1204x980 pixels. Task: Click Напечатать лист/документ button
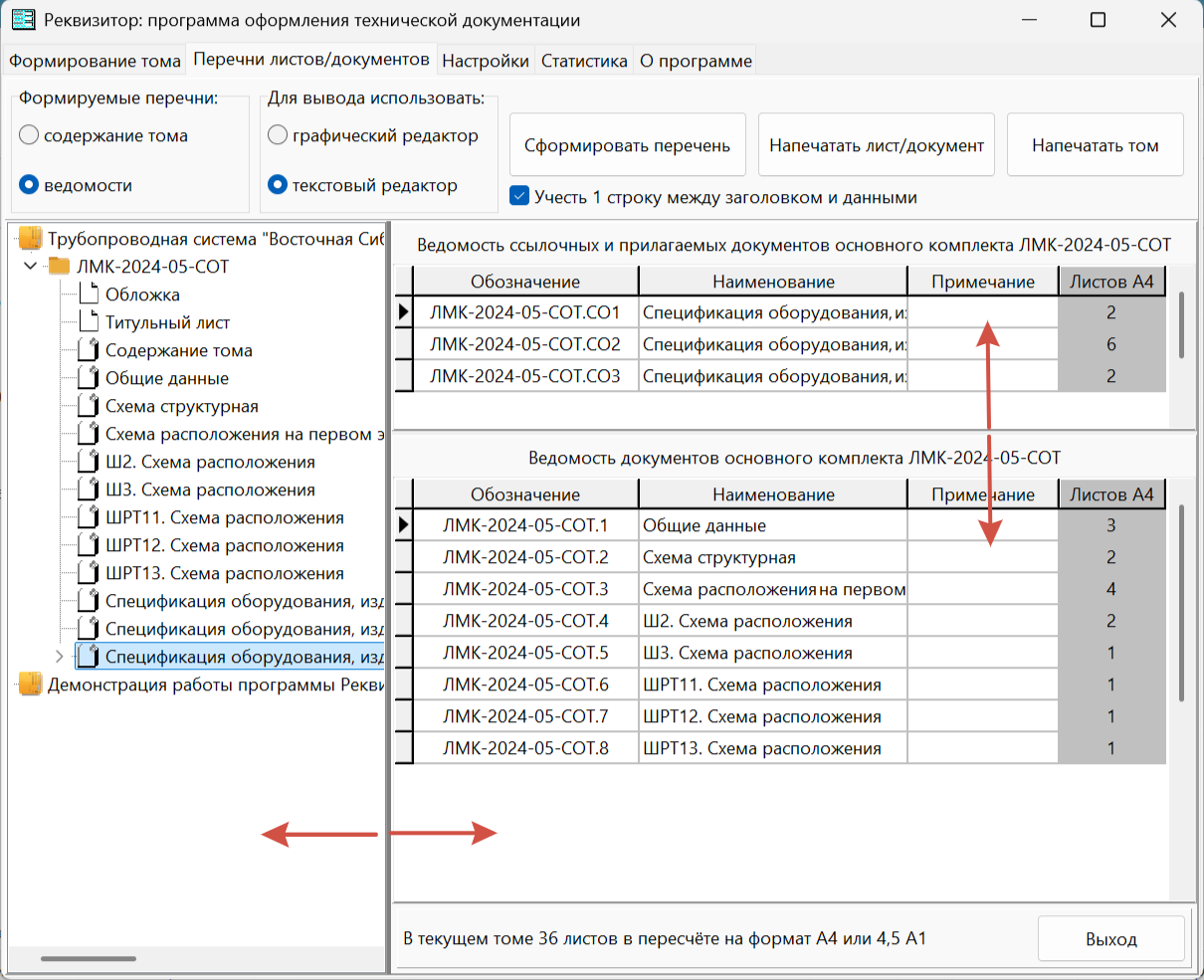pyautogui.click(x=877, y=145)
